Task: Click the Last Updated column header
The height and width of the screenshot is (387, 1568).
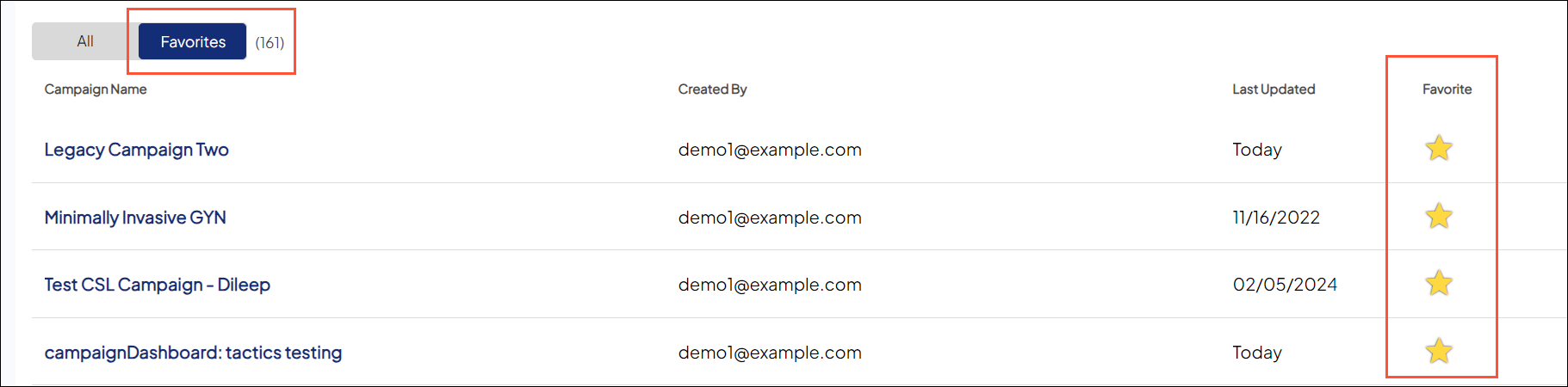Action: click(x=1274, y=89)
